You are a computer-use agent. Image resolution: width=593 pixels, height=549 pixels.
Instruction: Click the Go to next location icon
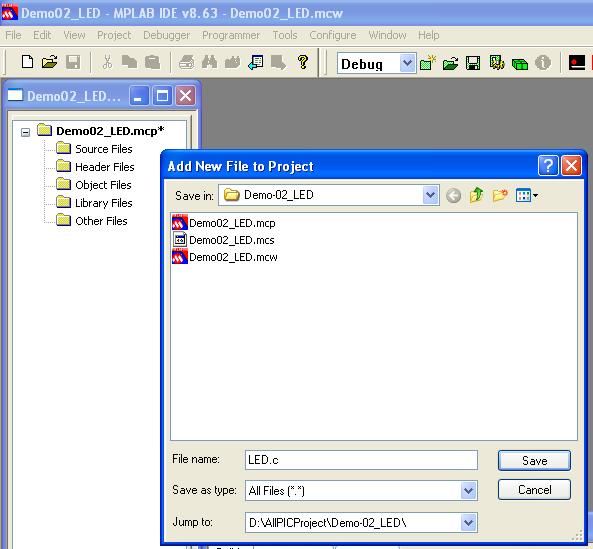point(278,62)
